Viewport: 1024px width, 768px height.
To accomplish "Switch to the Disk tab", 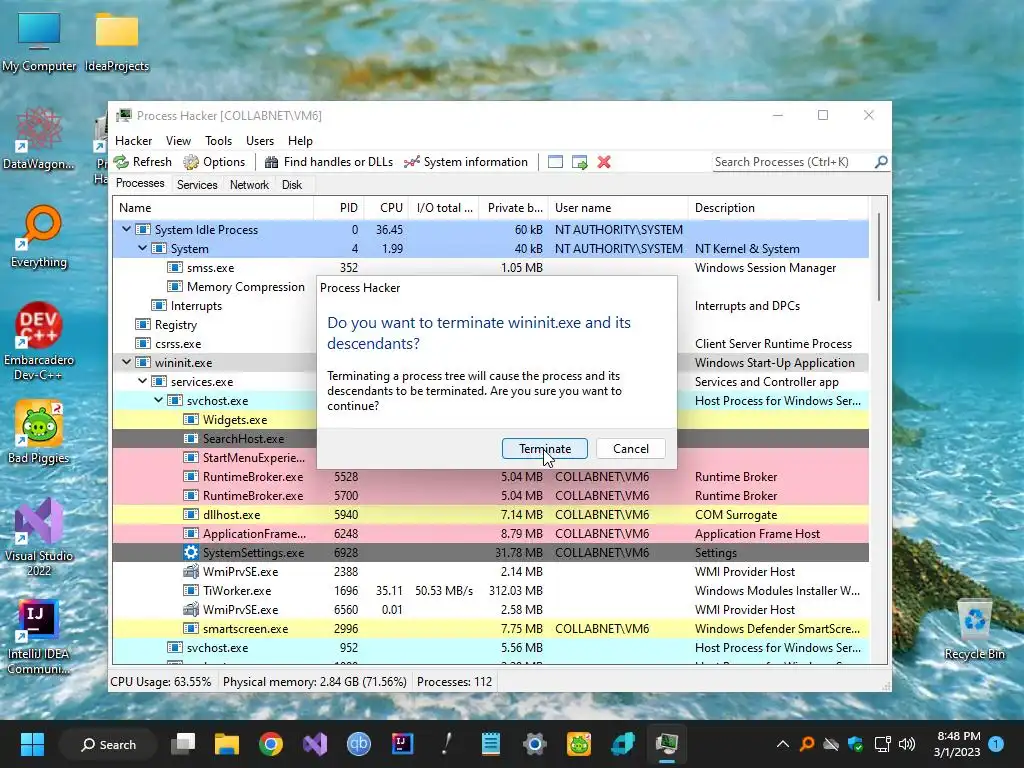I will pyautogui.click(x=292, y=185).
